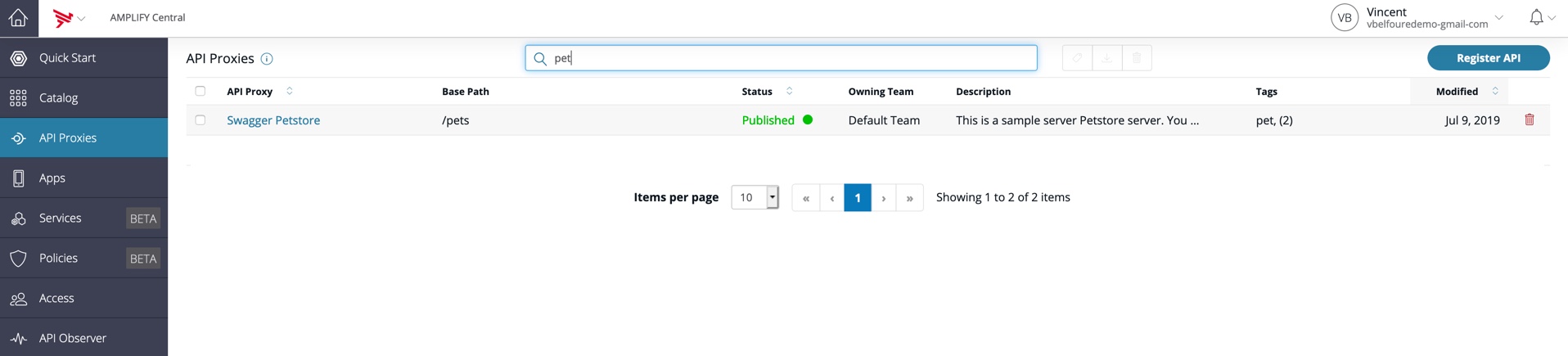Screen dimensions: 1568x356
Task: Click the download toolbar icon button
Action: [x=1106, y=58]
